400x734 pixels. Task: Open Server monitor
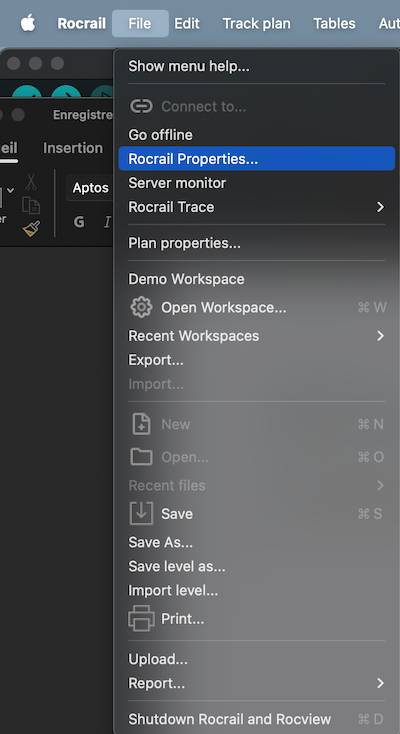coord(257,183)
